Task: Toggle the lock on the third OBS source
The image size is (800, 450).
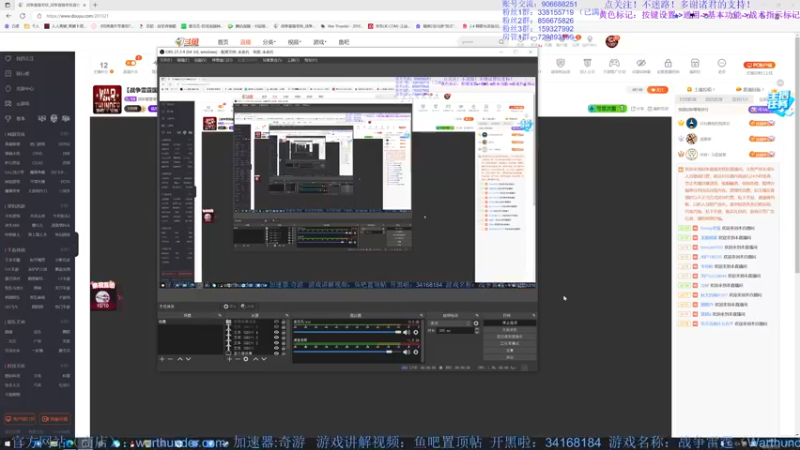Action: 284,332
